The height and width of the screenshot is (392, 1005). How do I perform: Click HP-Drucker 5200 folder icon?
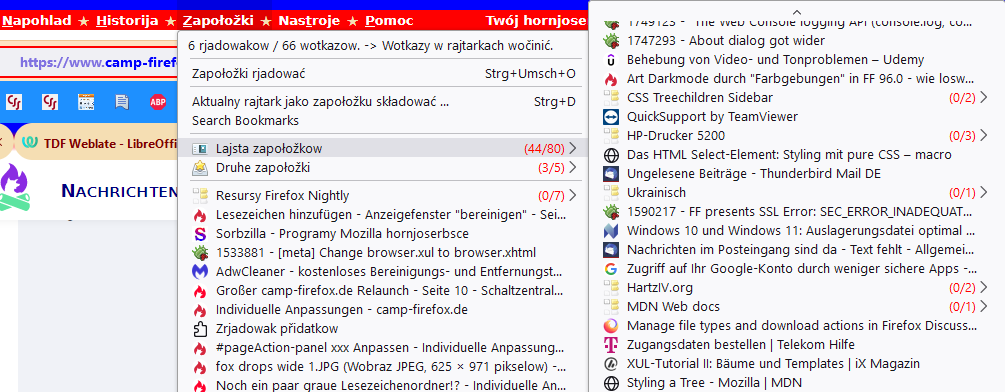pyautogui.click(x=611, y=136)
